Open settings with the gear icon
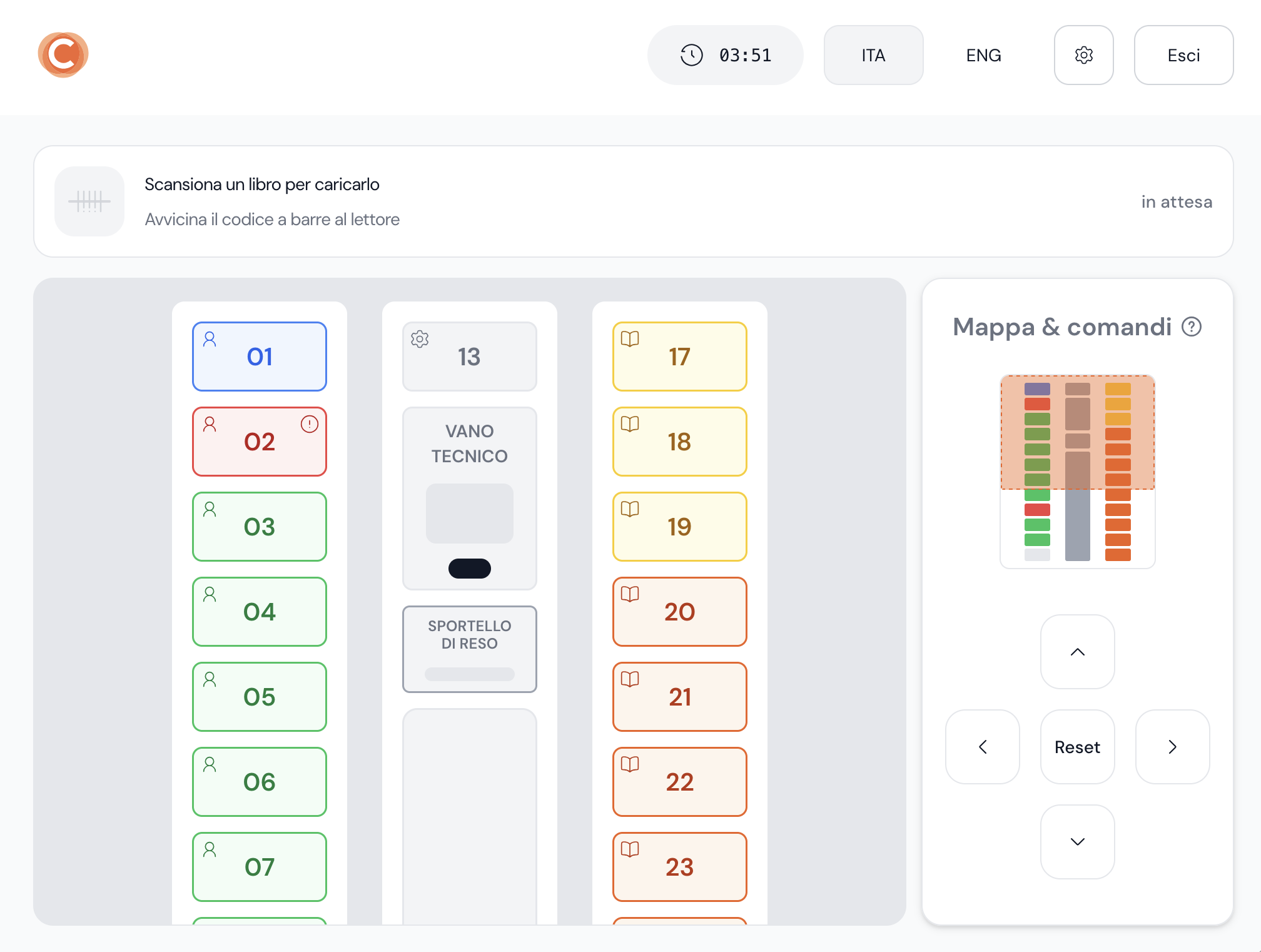Screen dimensions: 1261x952 point(1084,55)
